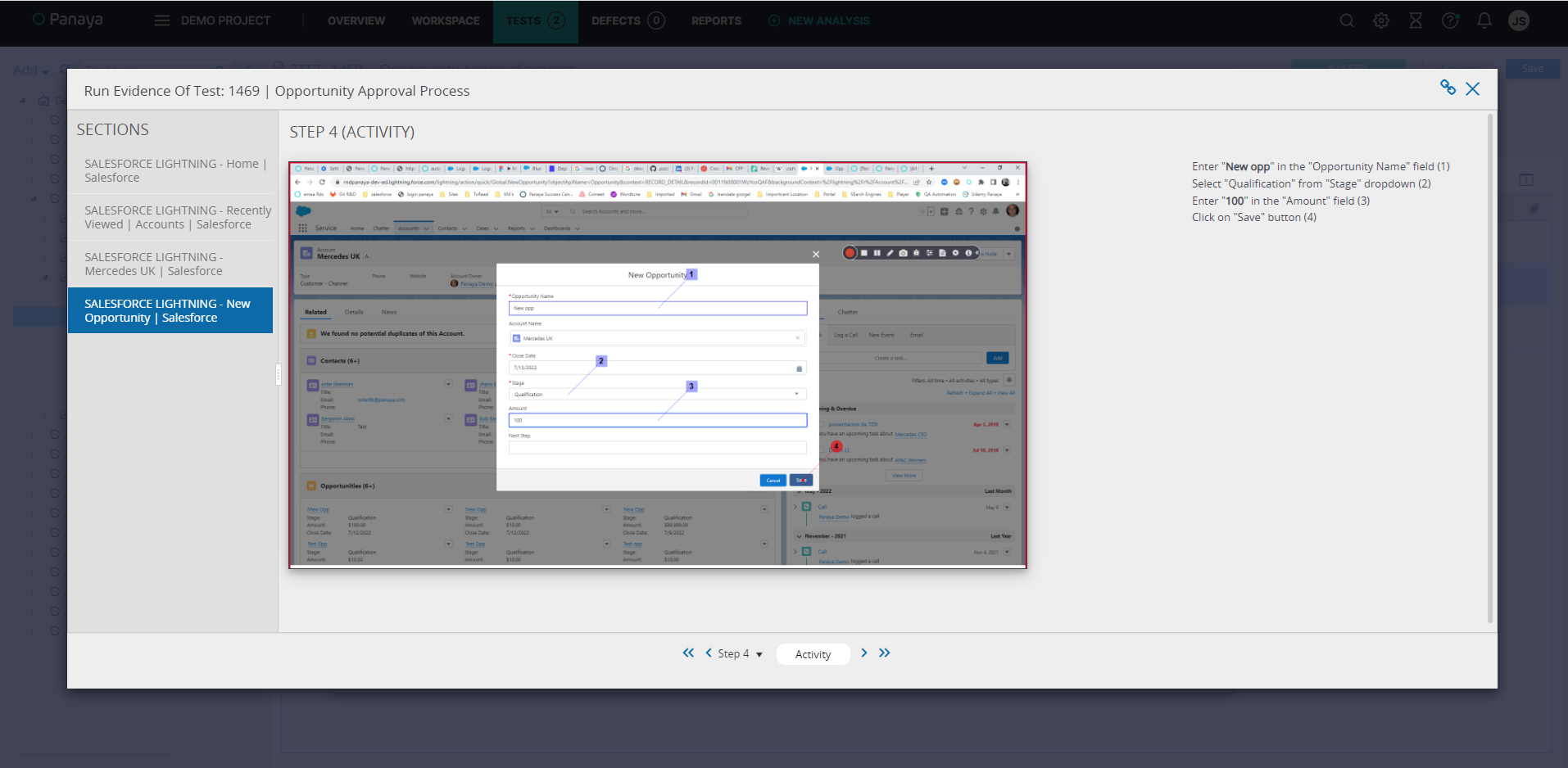
Task: Open the settings gear in the top bar
Action: pos(1381,20)
